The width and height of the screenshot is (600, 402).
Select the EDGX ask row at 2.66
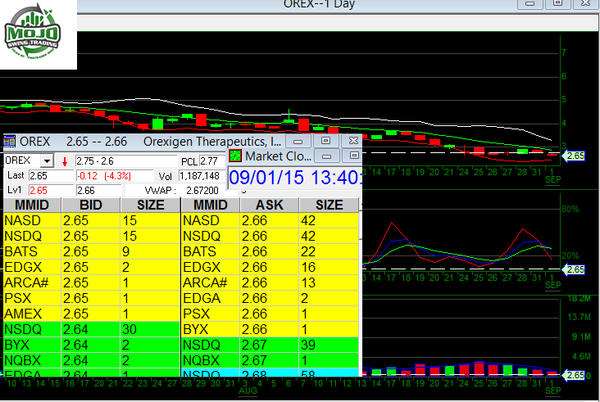click(268, 266)
